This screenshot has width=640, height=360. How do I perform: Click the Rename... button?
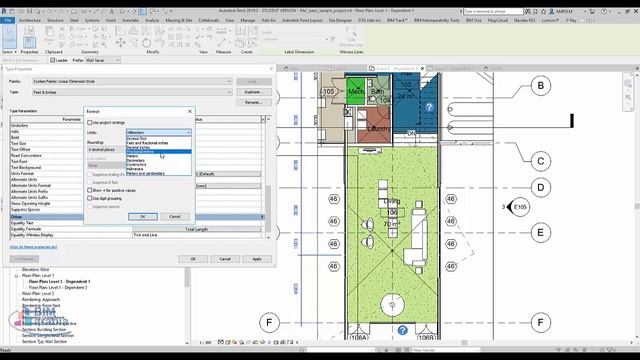(x=254, y=102)
